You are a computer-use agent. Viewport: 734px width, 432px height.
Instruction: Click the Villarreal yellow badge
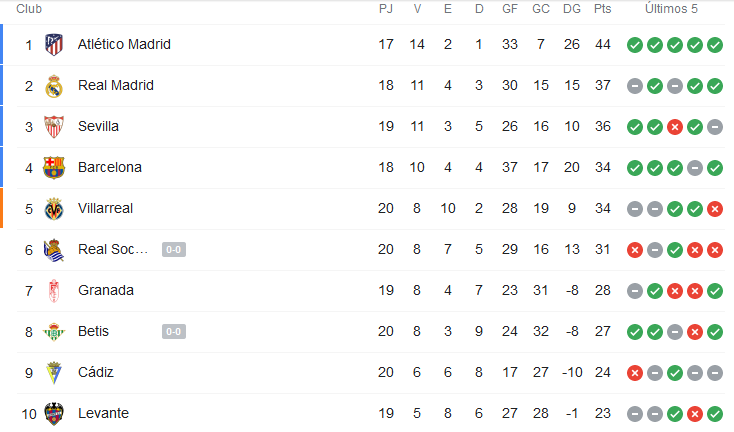(54, 209)
